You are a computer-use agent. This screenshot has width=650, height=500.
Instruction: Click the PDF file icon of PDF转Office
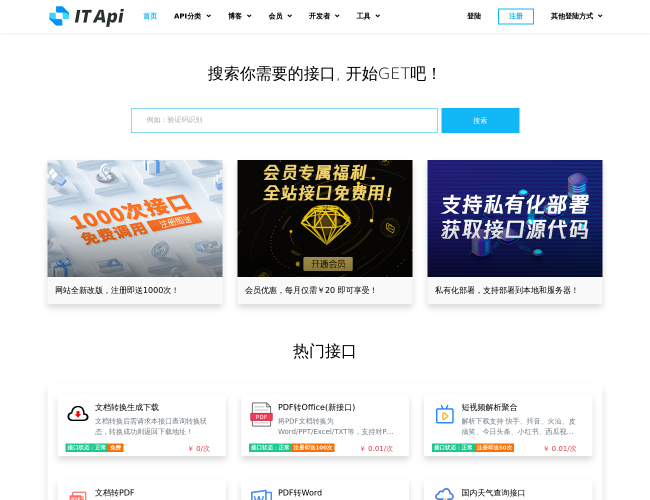coord(261,414)
